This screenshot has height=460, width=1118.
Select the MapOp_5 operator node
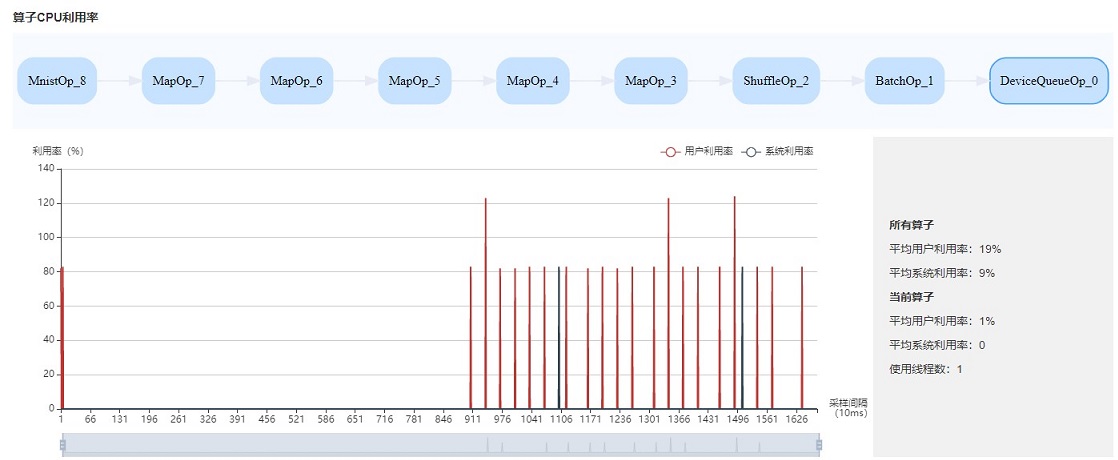tap(414, 81)
